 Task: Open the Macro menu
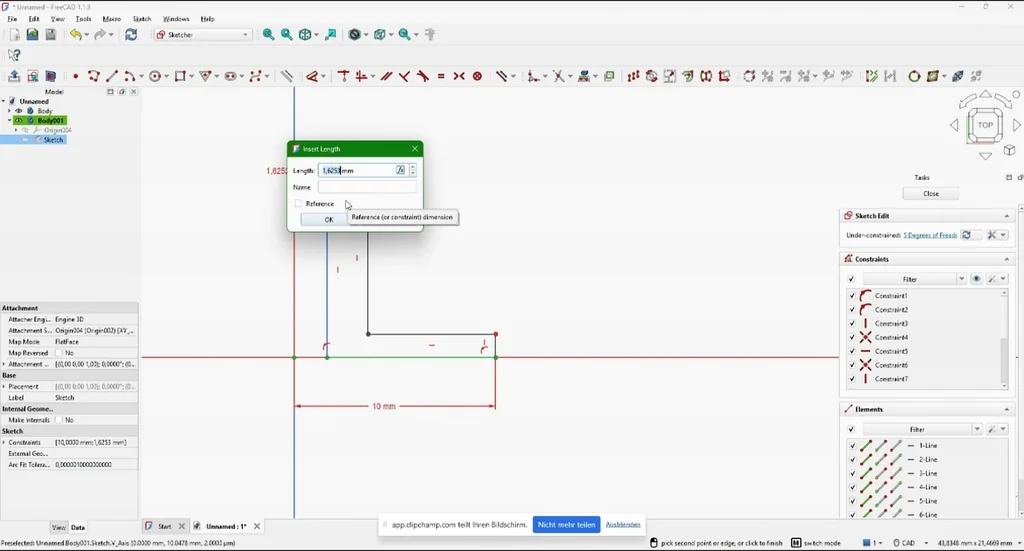[112, 19]
